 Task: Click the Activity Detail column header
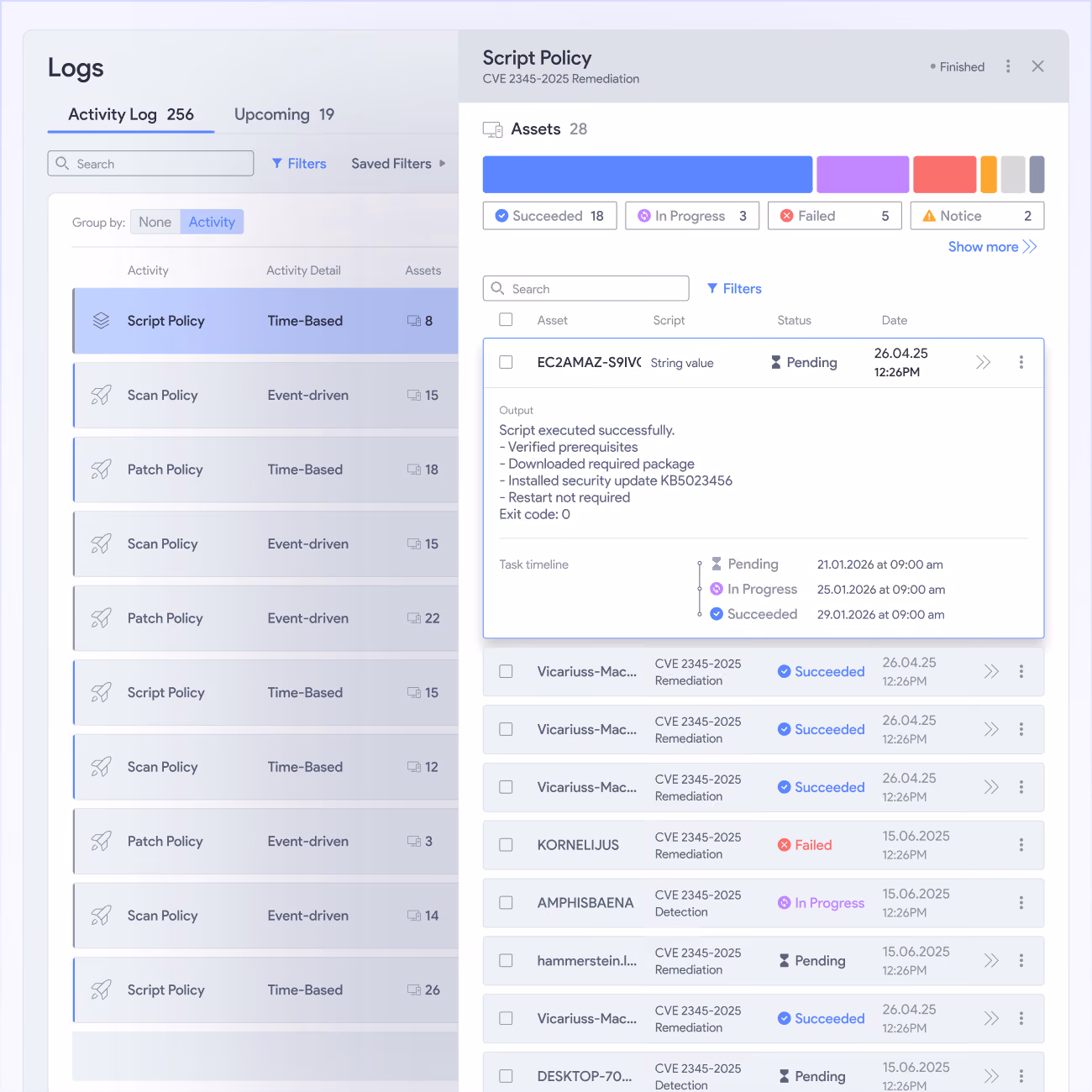[303, 270]
